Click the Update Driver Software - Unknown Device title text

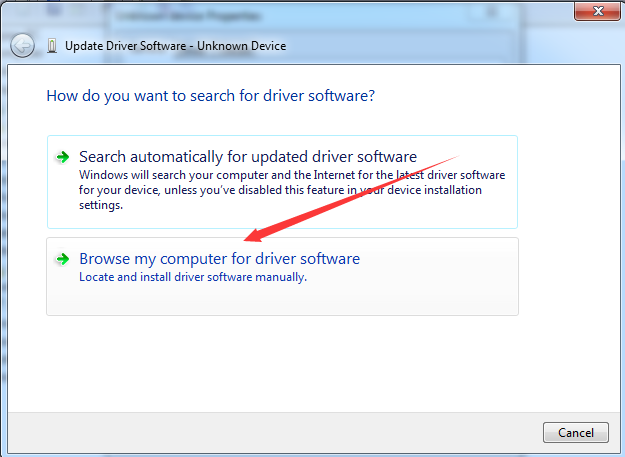(x=175, y=46)
